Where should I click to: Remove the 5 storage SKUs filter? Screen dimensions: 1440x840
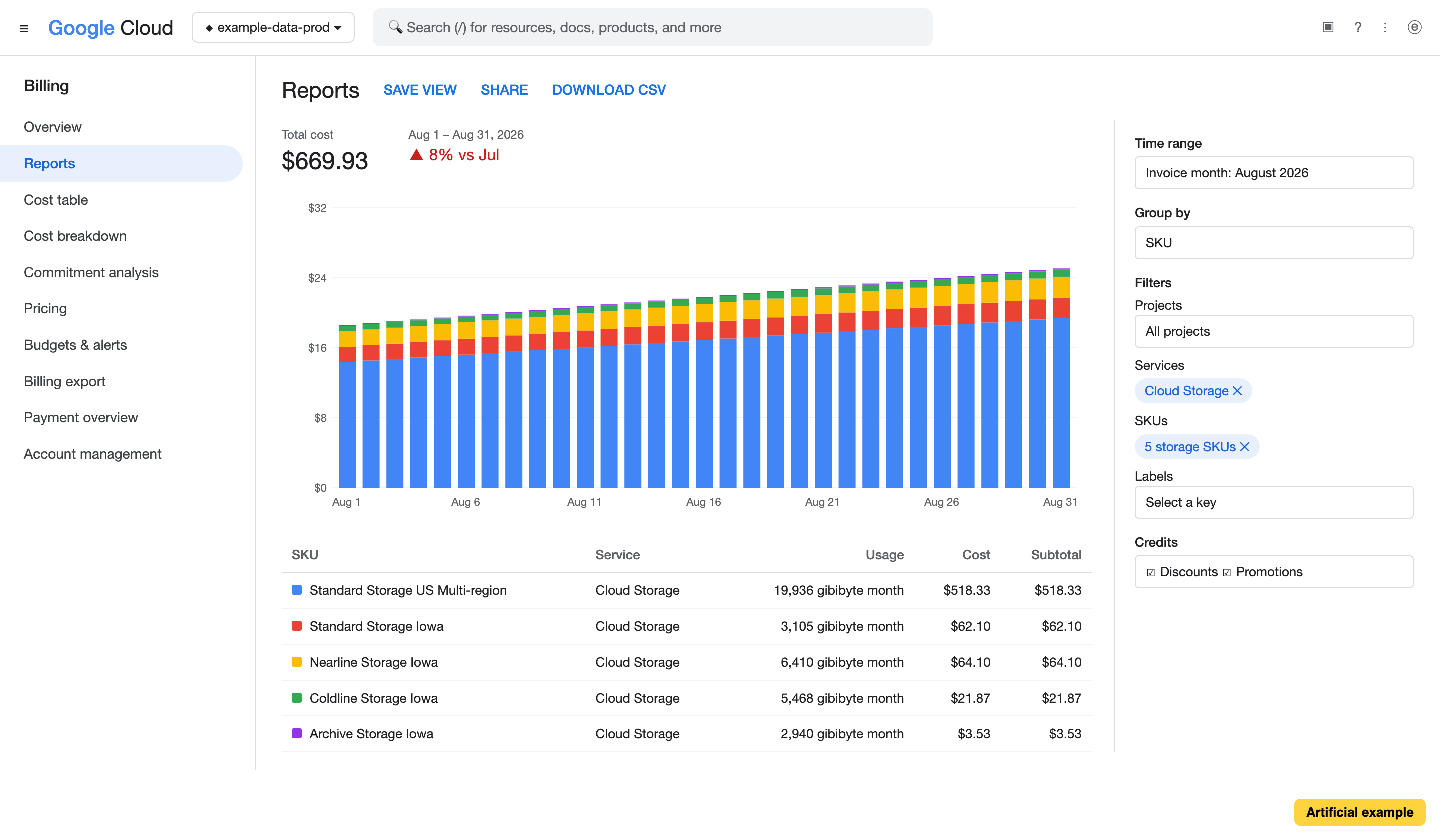[x=1244, y=447]
